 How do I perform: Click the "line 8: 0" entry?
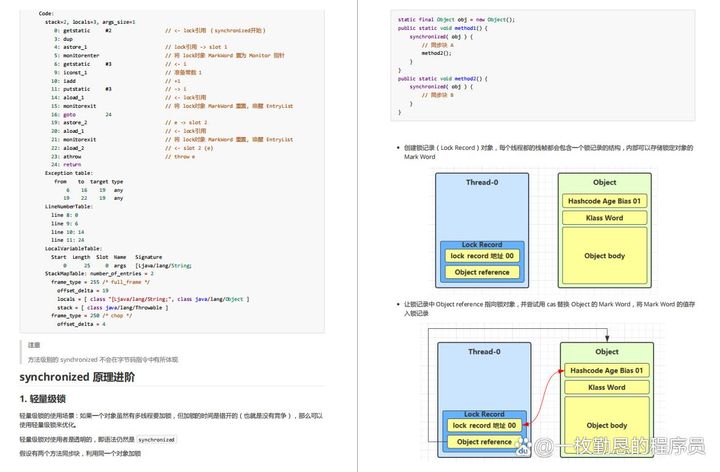(65, 215)
